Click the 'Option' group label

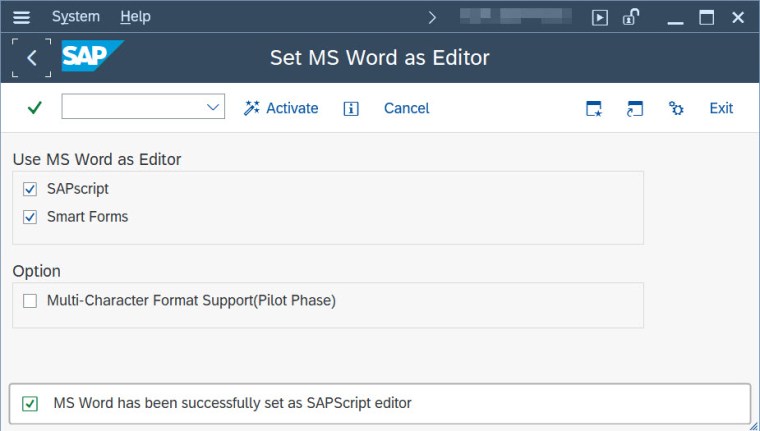(36, 271)
